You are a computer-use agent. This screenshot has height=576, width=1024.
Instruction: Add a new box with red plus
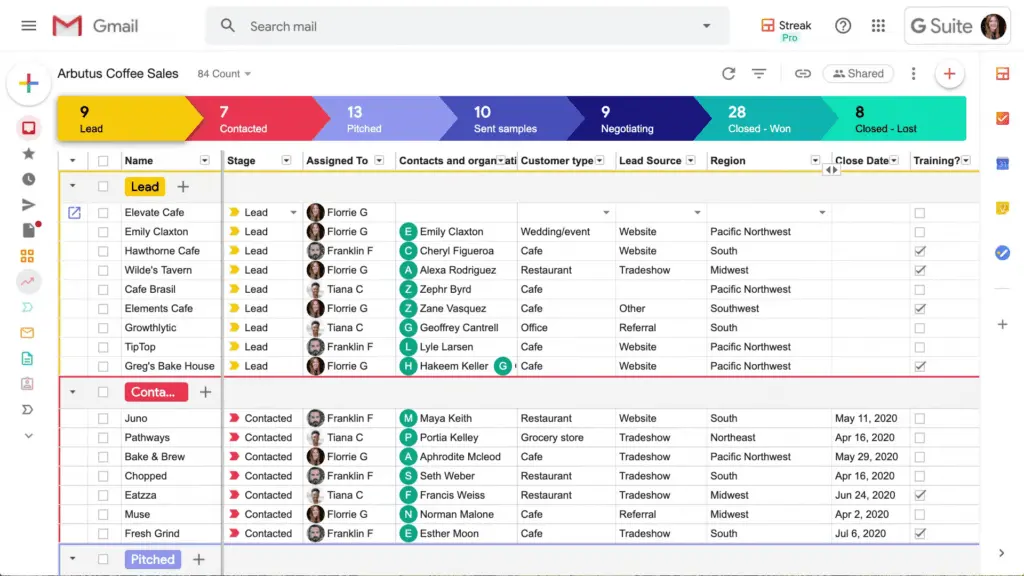950,74
